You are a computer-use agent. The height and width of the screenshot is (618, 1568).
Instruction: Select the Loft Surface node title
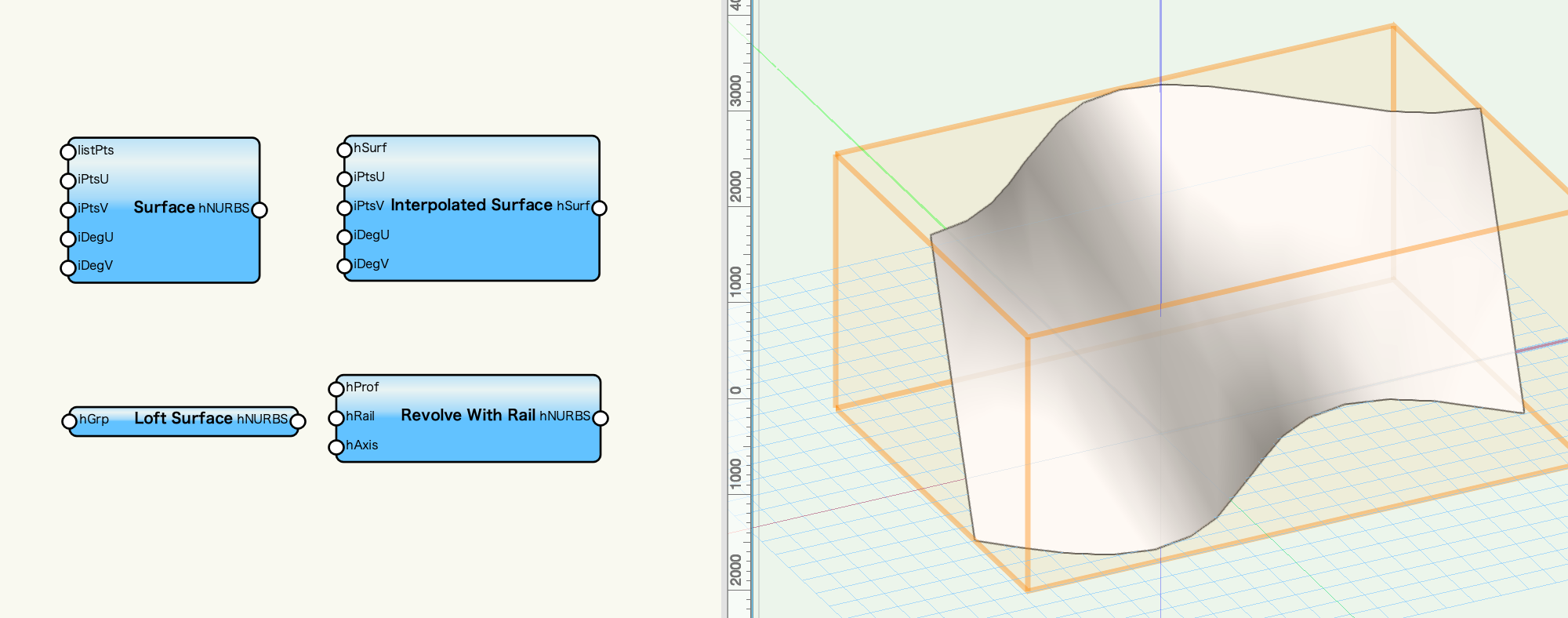[183, 418]
